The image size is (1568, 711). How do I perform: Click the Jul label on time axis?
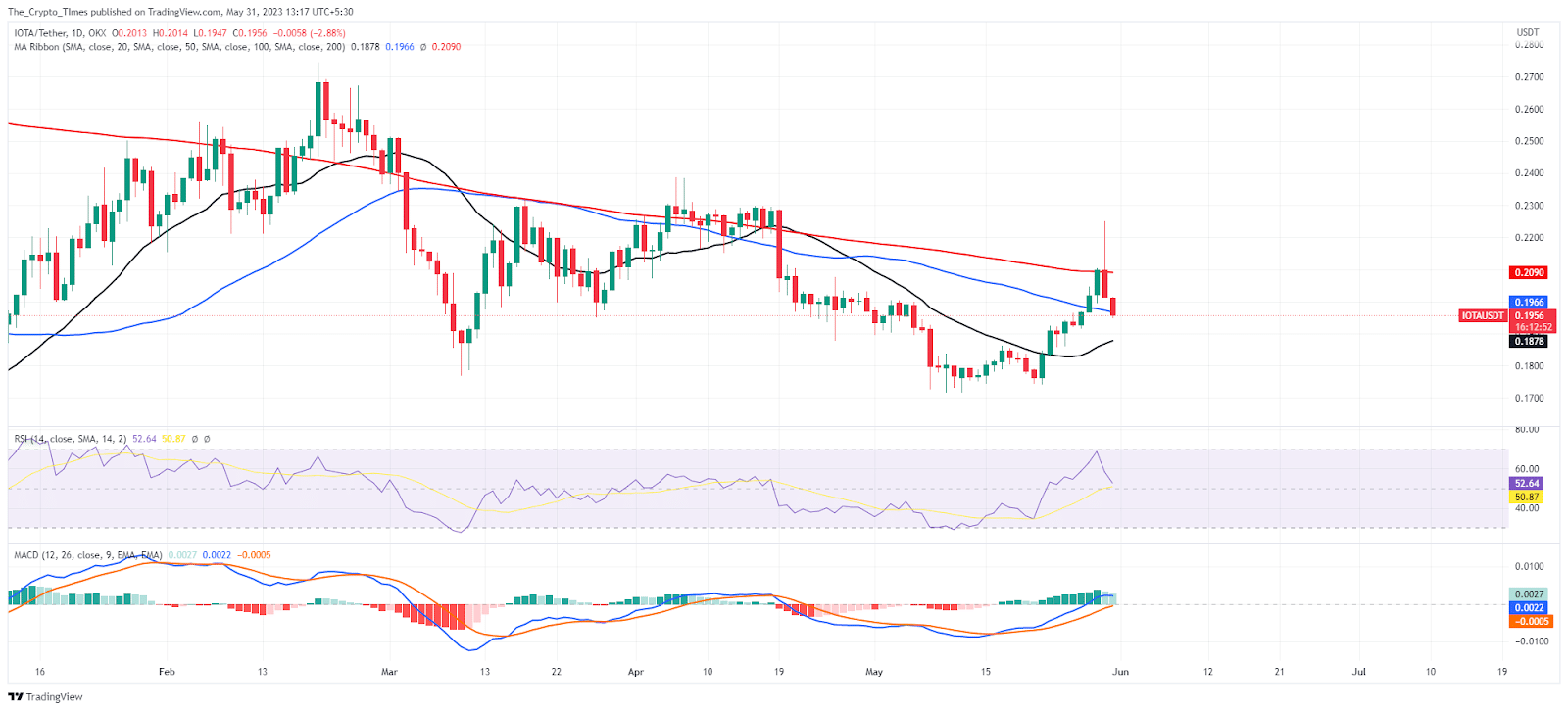coord(1359,672)
